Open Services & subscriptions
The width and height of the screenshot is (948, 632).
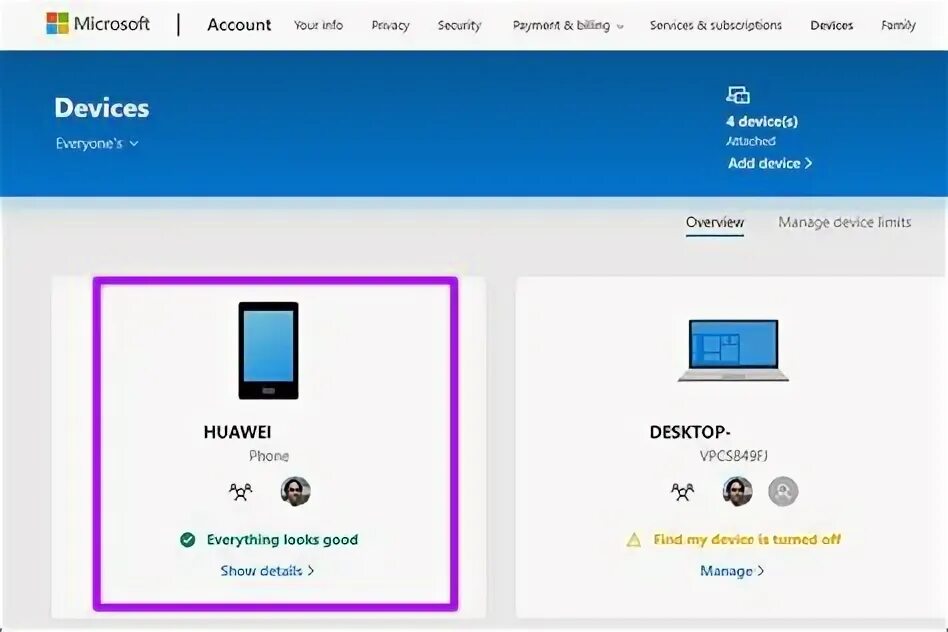[x=715, y=25]
